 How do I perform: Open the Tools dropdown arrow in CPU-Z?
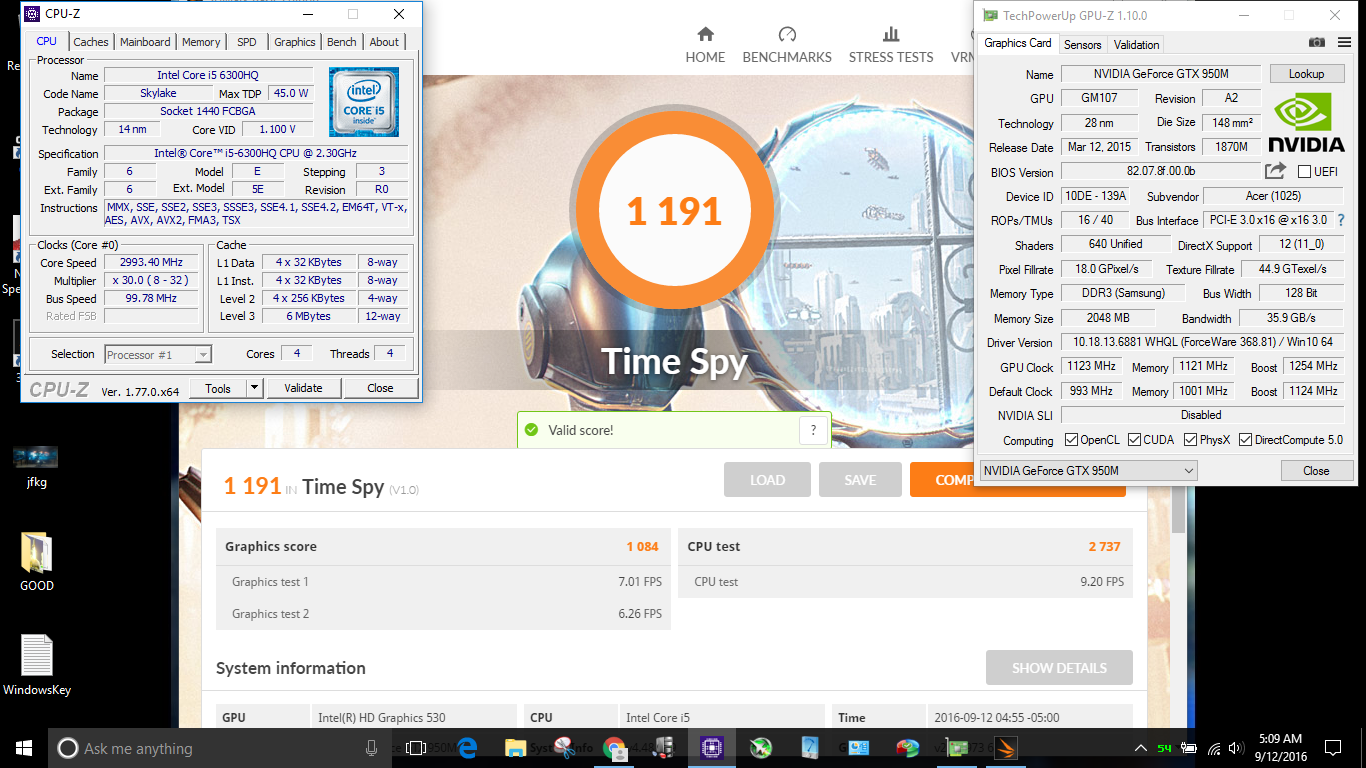pos(254,388)
